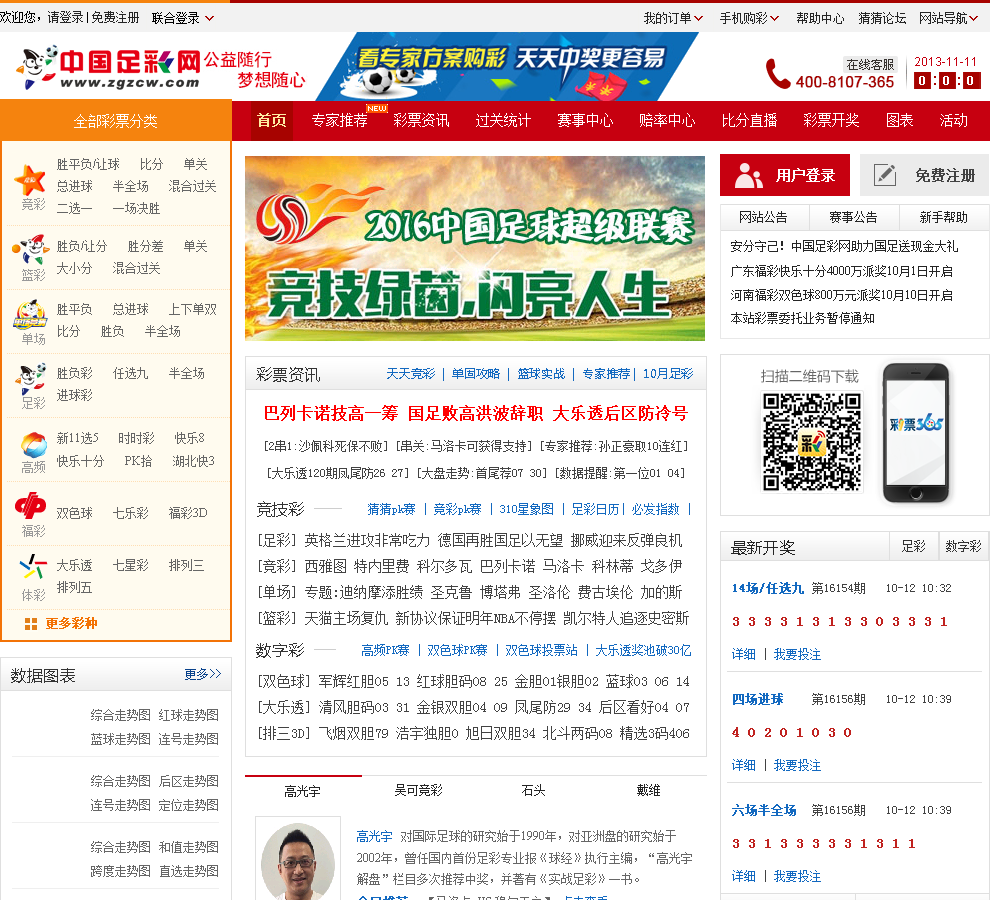Open 彩票资讯 in the navigation bar
990x900 pixels.
pyautogui.click(x=421, y=120)
